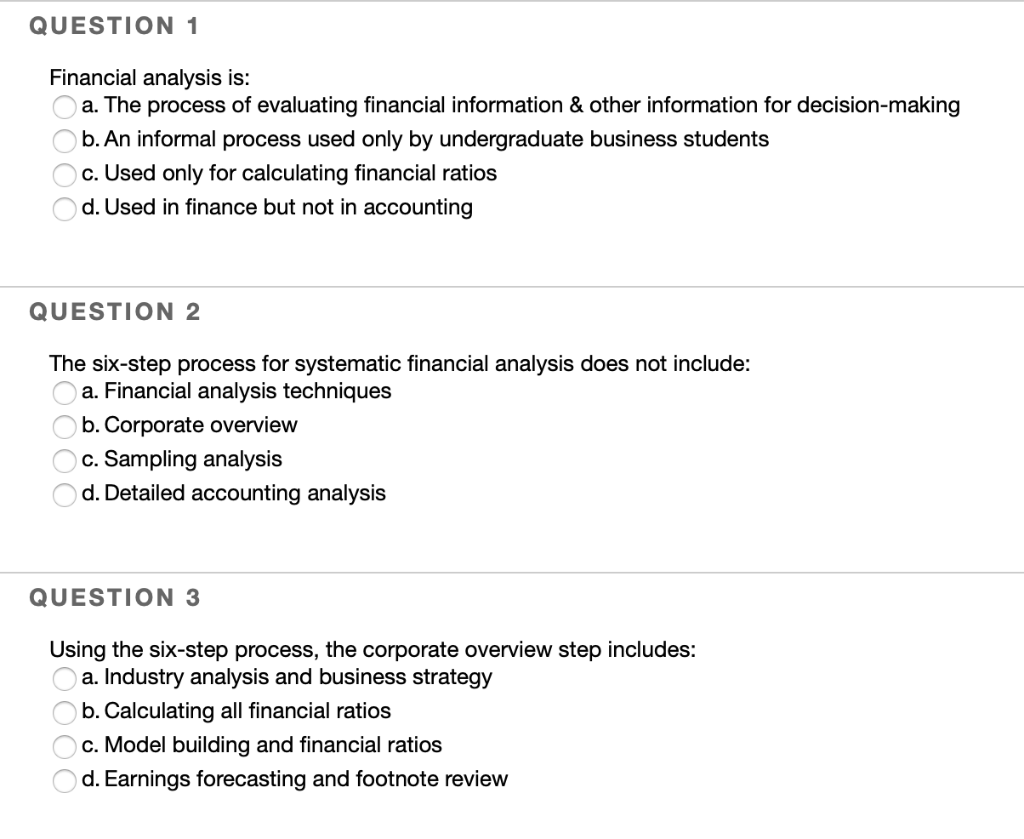Select "Industry analysis and business strategy"

tap(64, 679)
